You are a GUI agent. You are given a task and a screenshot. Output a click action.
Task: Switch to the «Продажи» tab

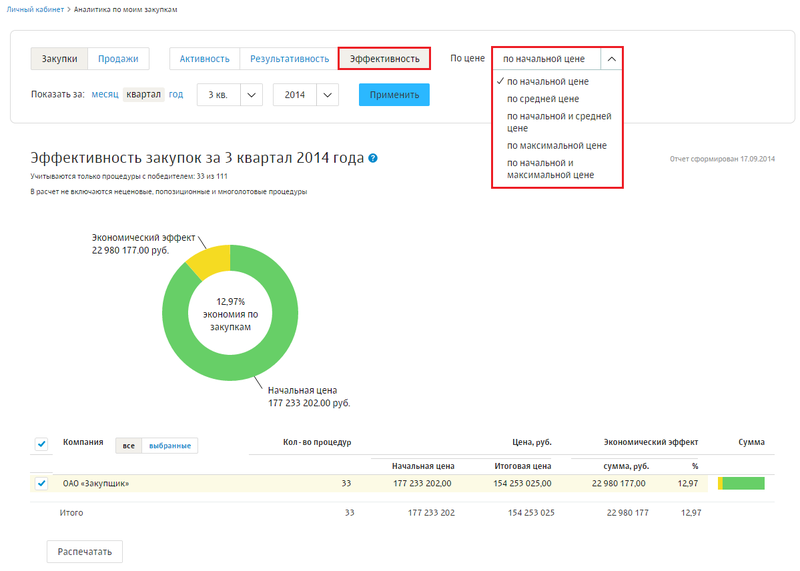tap(118, 59)
